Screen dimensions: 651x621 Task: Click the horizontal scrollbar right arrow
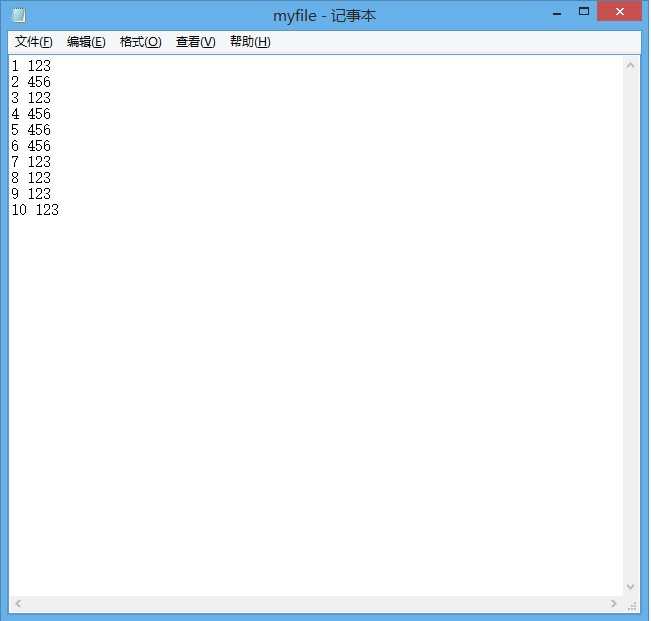tap(613, 604)
